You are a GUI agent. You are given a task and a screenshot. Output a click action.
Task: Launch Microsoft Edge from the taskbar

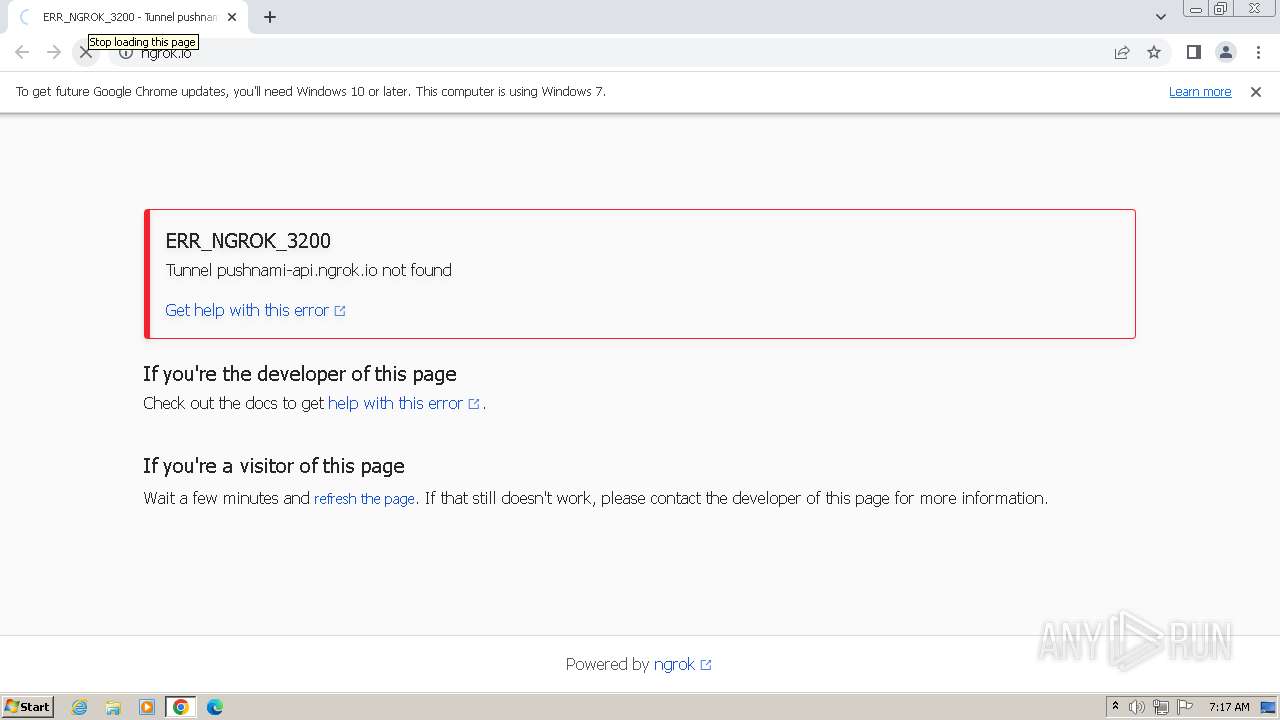click(x=215, y=707)
